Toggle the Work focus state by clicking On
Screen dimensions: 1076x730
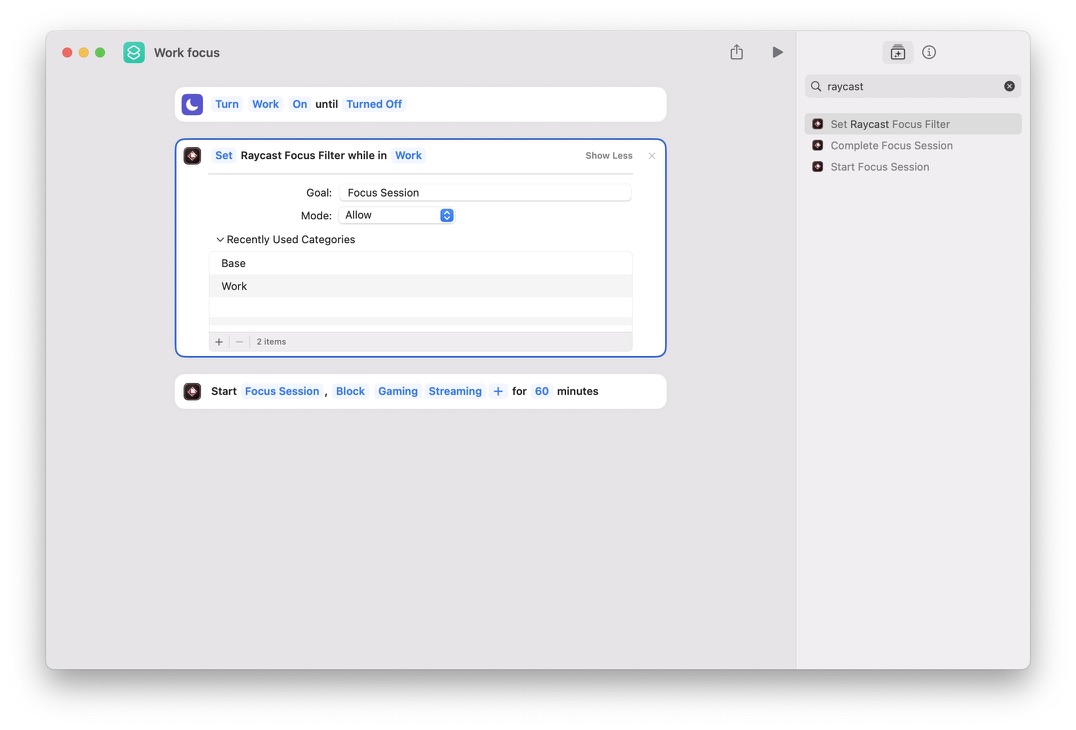click(299, 103)
